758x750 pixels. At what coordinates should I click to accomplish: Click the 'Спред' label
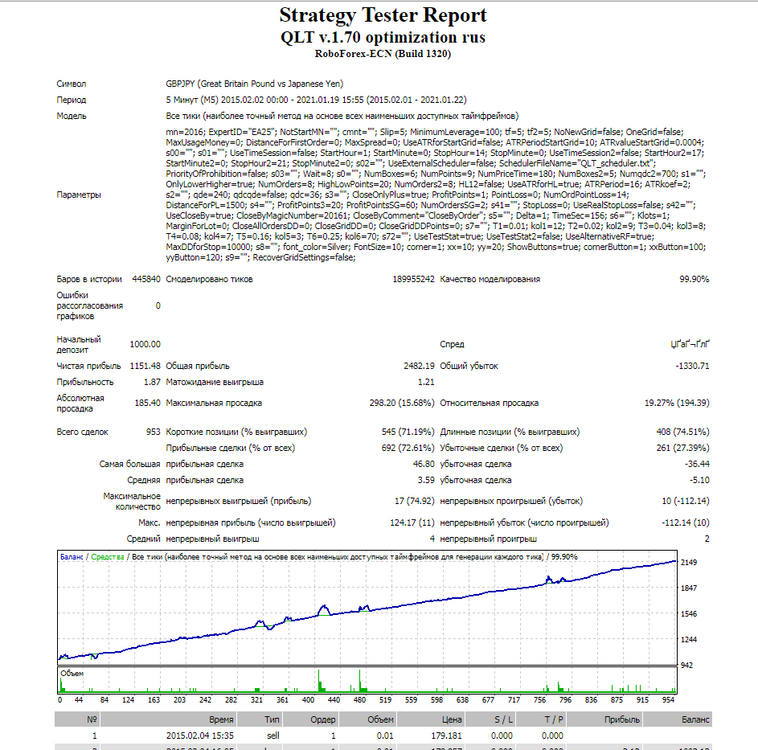(452, 344)
